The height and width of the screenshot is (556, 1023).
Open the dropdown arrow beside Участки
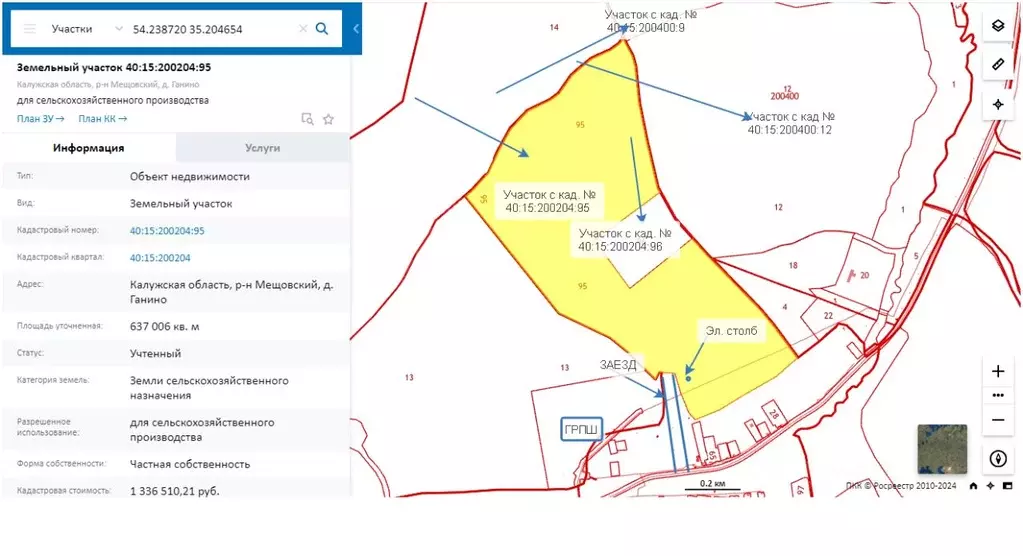click(x=118, y=29)
